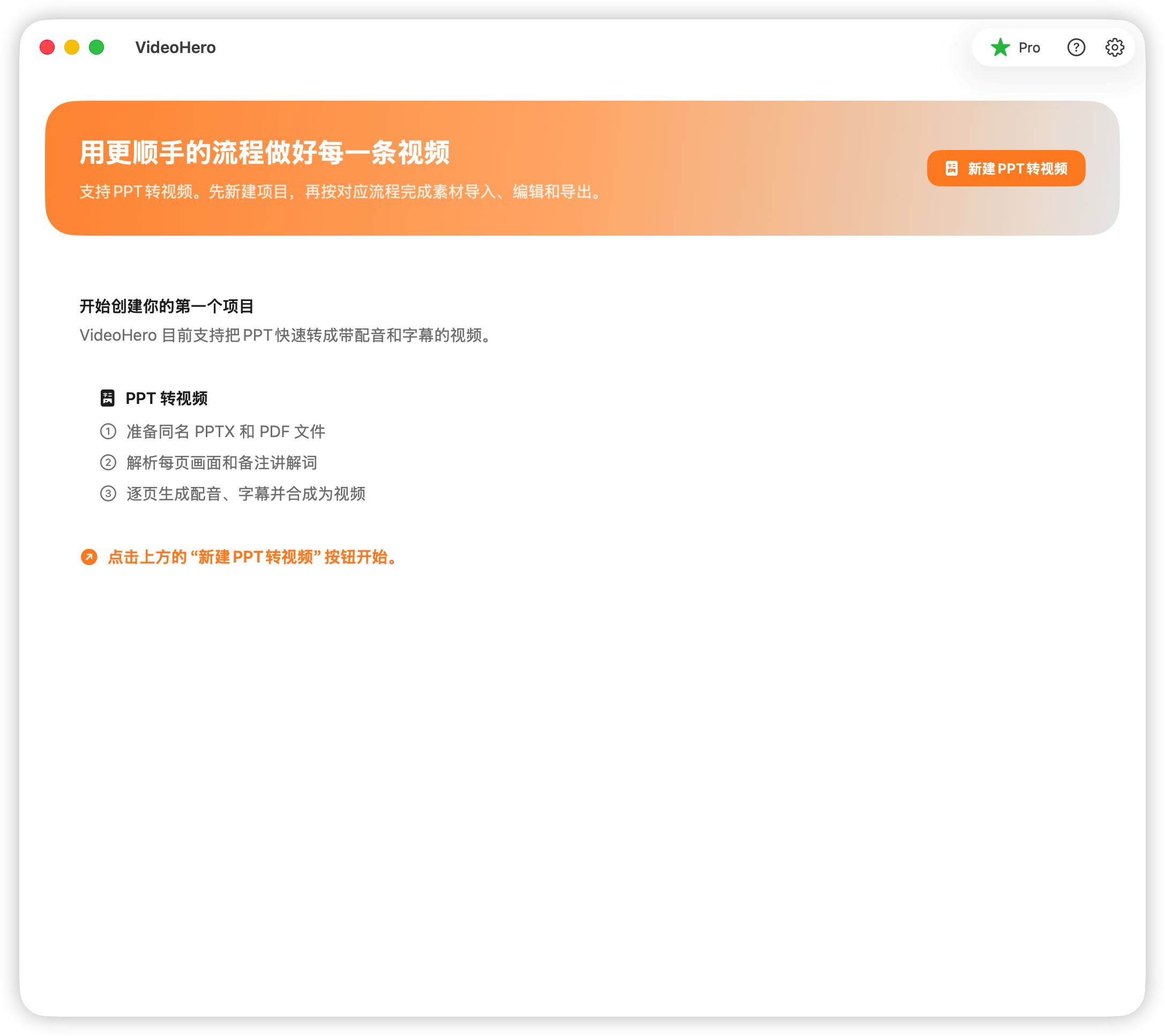Click the orange arrow circle icon
The image size is (1165, 1036).
(89, 557)
